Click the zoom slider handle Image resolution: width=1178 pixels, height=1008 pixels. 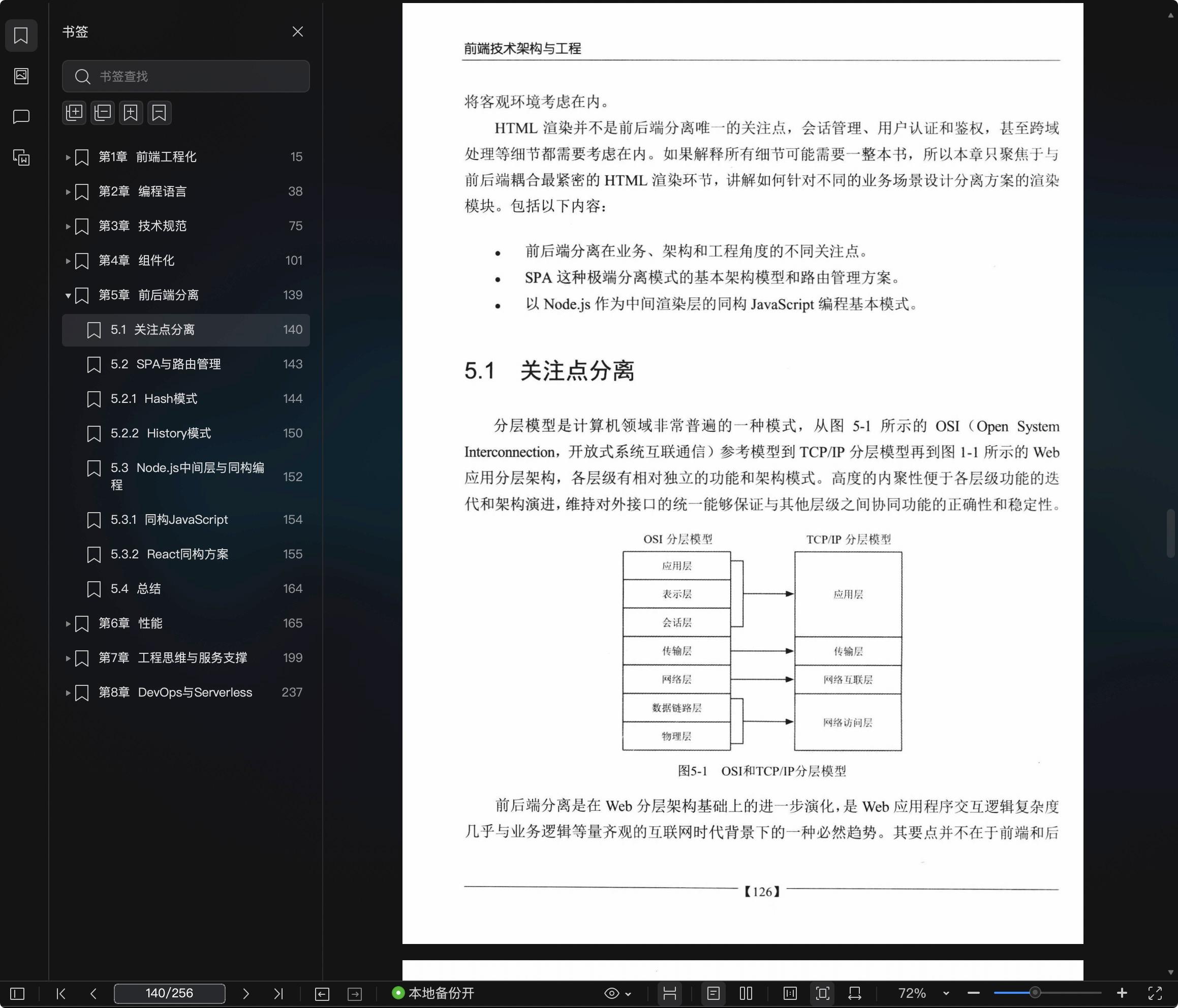pos(1035,993)
